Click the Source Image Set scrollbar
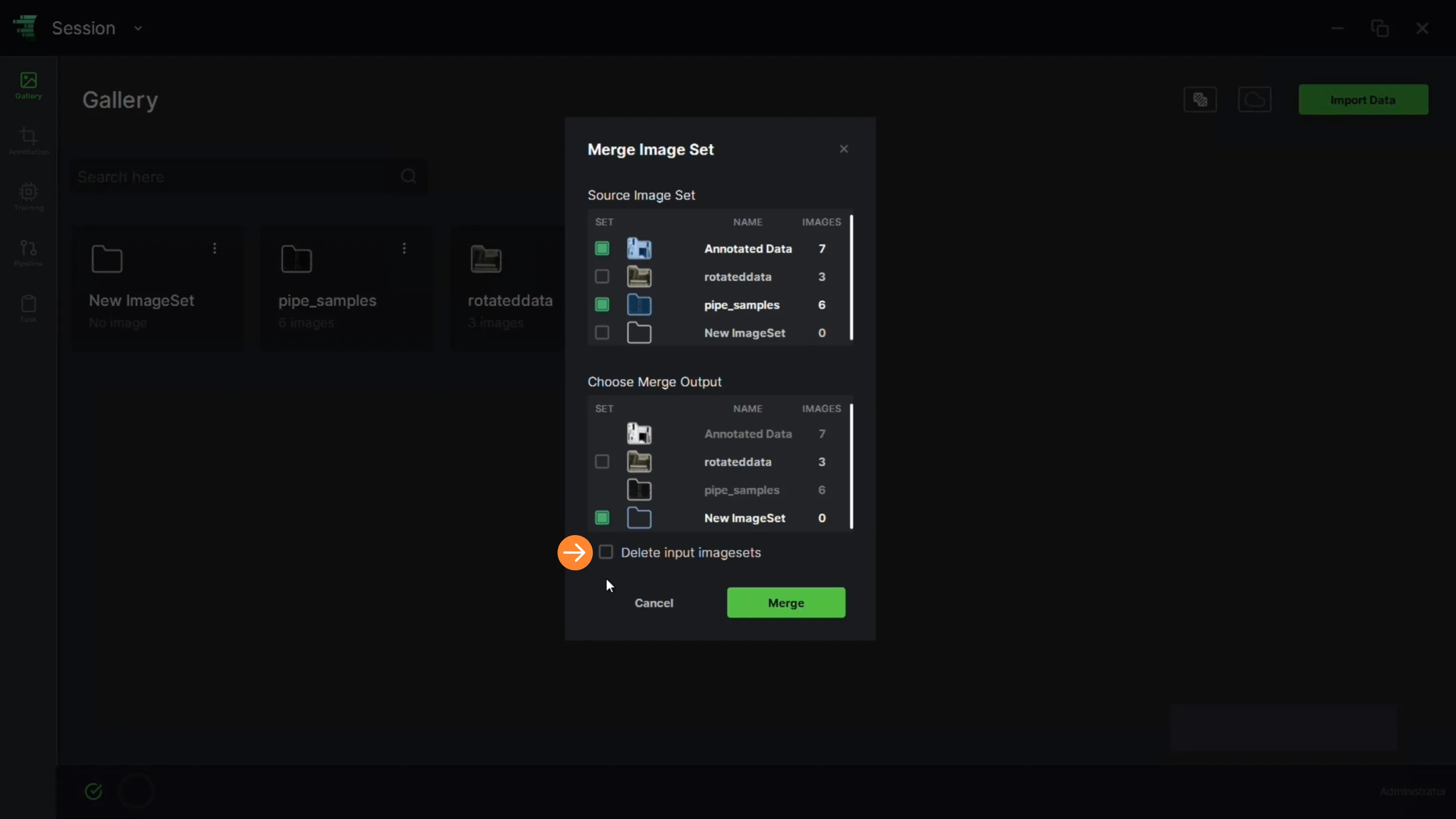 (851, 277)
